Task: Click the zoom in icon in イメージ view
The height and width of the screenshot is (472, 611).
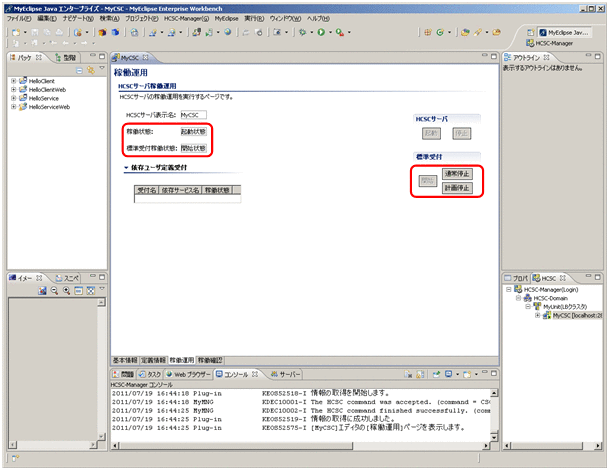Action: point(66,290)
